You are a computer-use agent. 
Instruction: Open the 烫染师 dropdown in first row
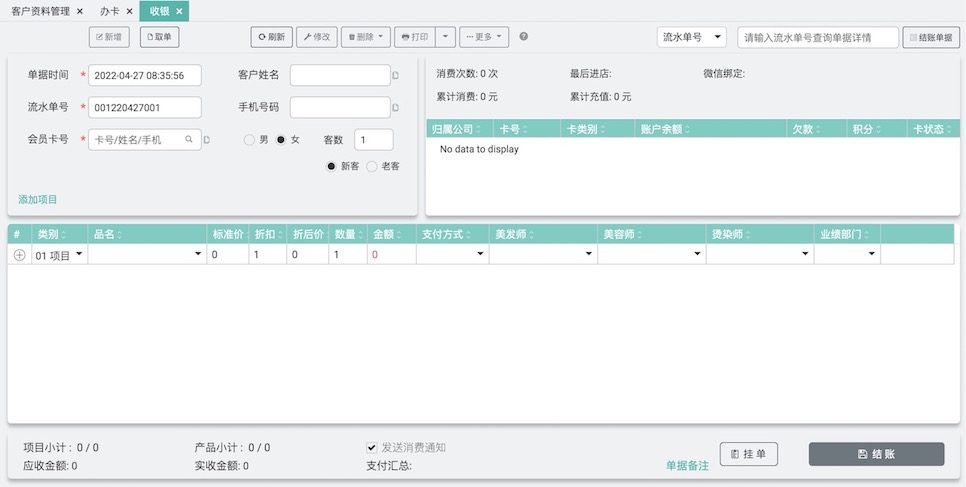tap(760, 255)
